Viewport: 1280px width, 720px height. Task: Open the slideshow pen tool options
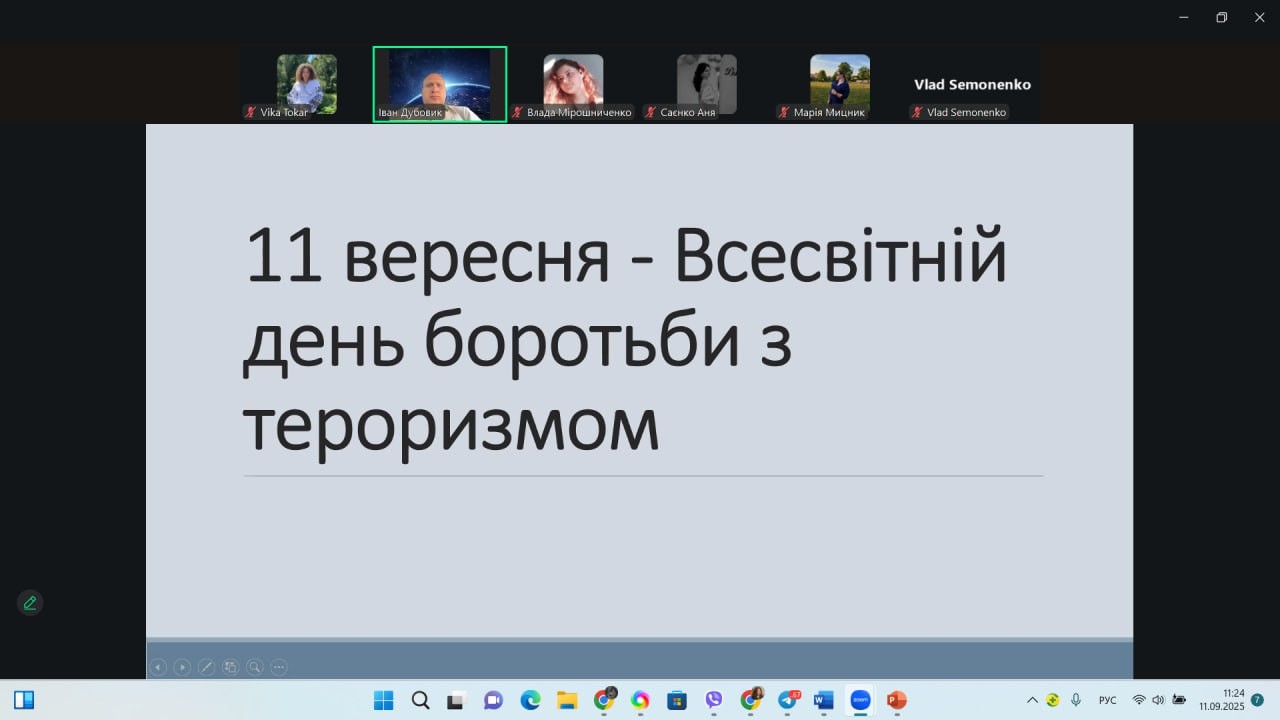(206, 667)
